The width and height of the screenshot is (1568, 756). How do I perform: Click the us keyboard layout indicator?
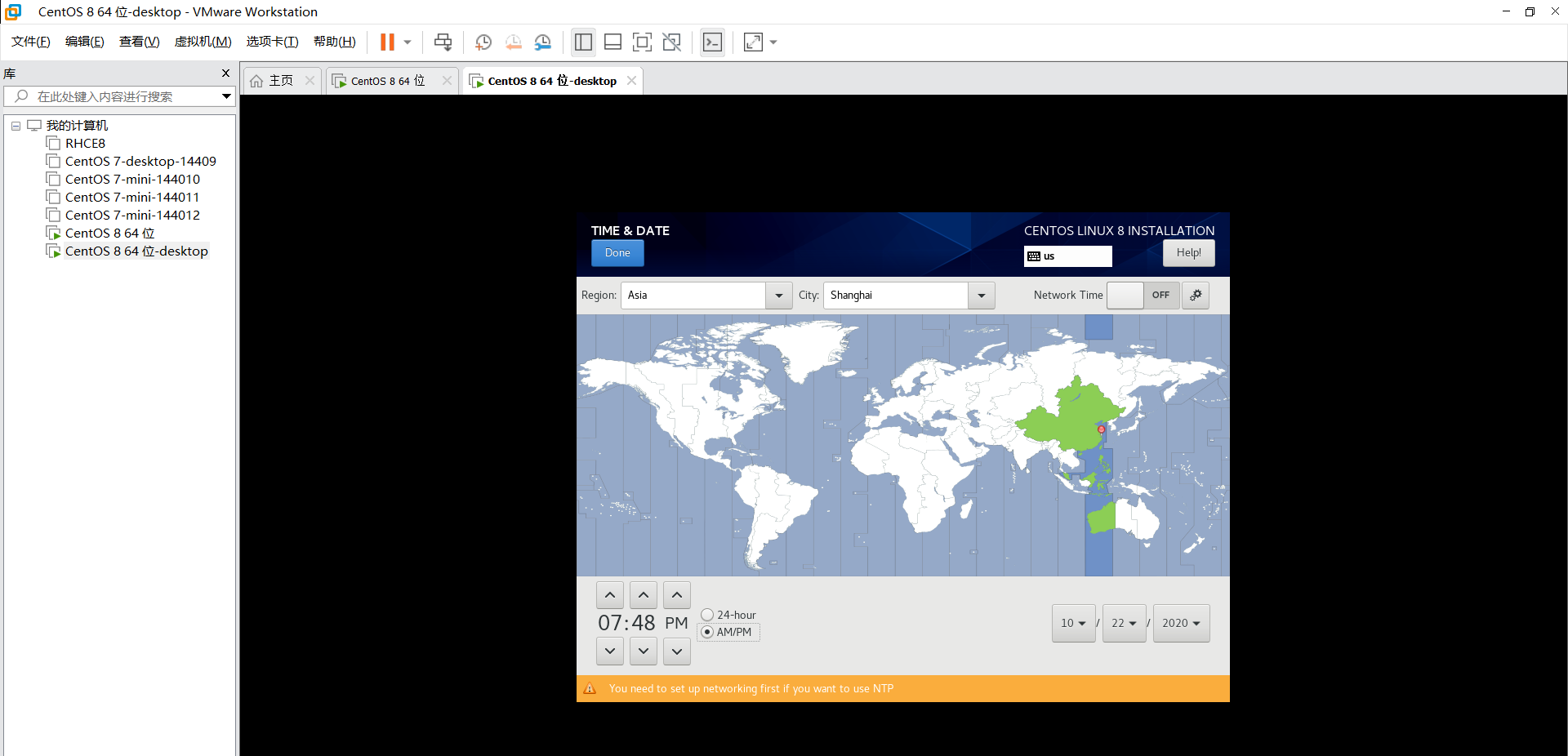pyautogui.click(x=1068, y=256)
